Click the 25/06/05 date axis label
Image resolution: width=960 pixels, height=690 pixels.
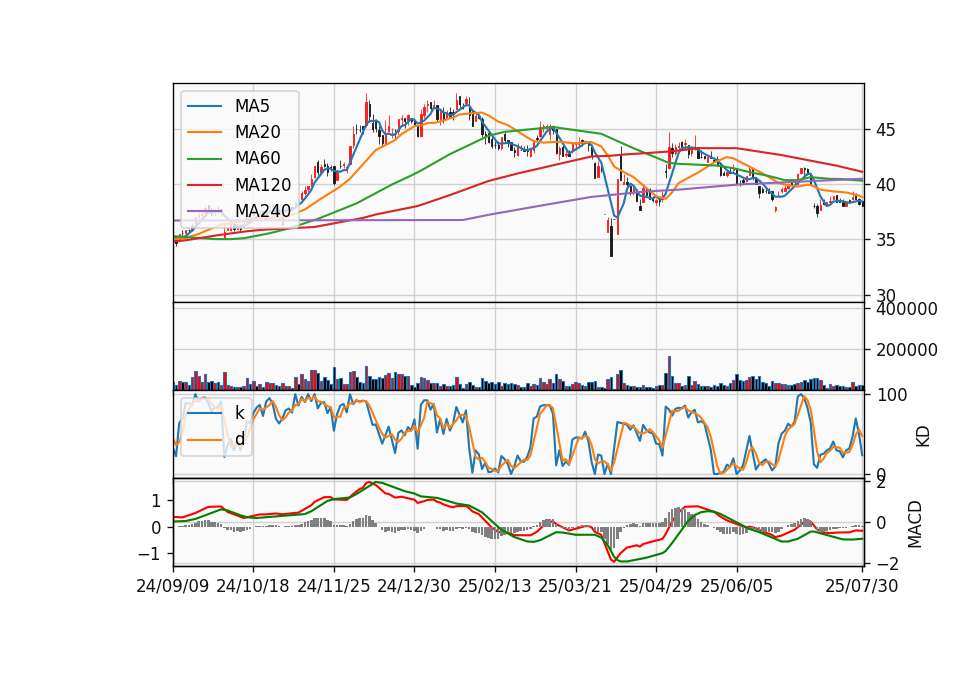pyautogui.click(x=737, y=586)
